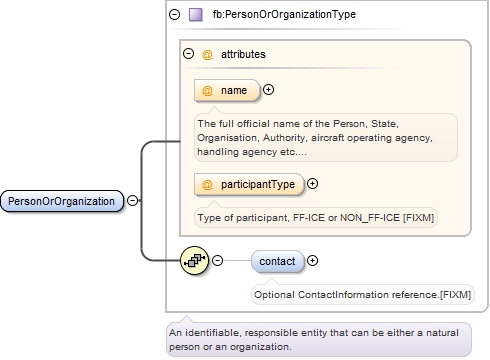The height and width of the screenshot is (360, 490).
Task: Click the @ icon beside attributes header
Action: click(x=207, y=54)
